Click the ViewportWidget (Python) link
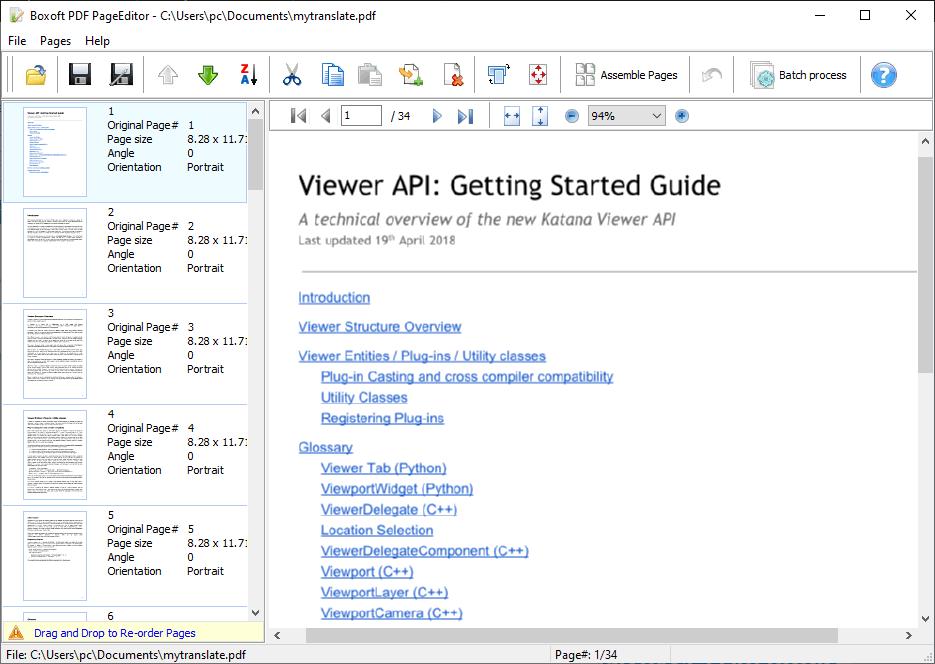 click(x=397, y=489)
